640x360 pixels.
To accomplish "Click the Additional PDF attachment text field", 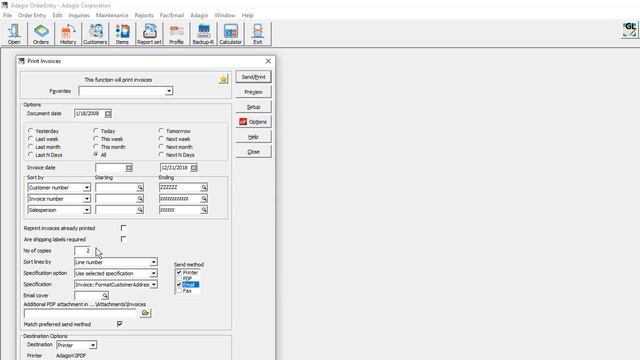I will tap(81, 313).
